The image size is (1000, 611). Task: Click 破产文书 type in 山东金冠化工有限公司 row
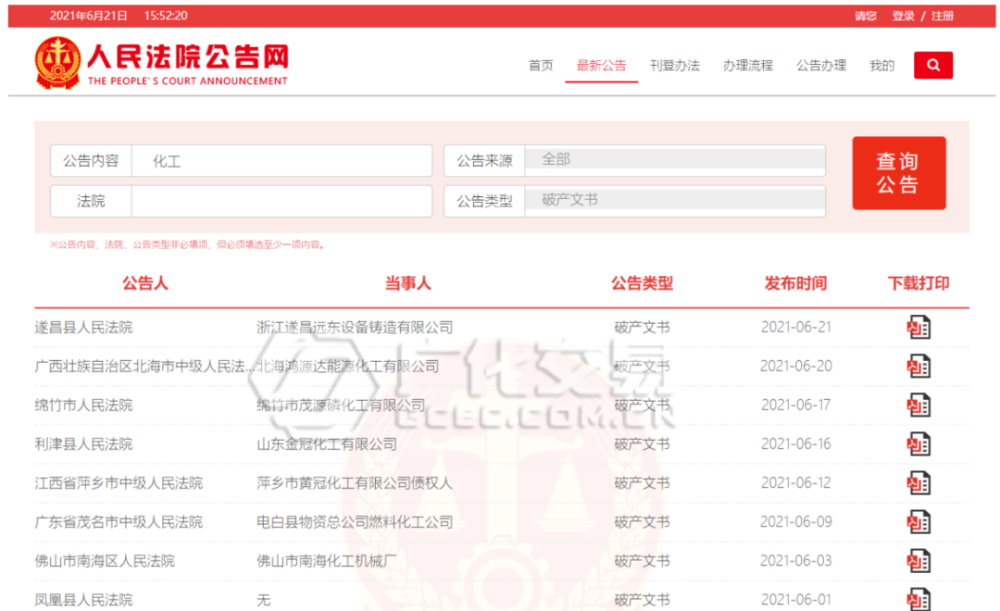click(642, 444)
